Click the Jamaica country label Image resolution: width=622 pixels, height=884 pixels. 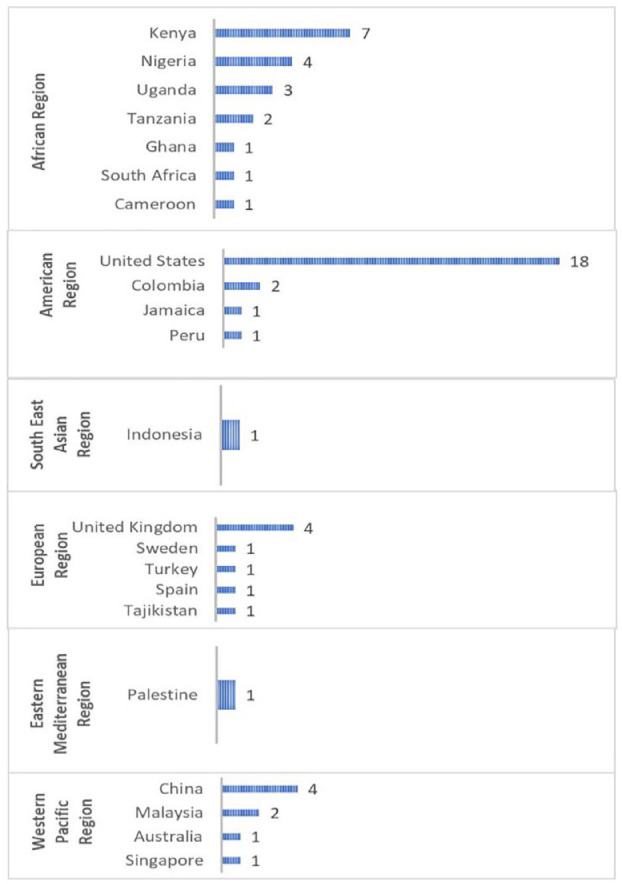coord(176,310)
